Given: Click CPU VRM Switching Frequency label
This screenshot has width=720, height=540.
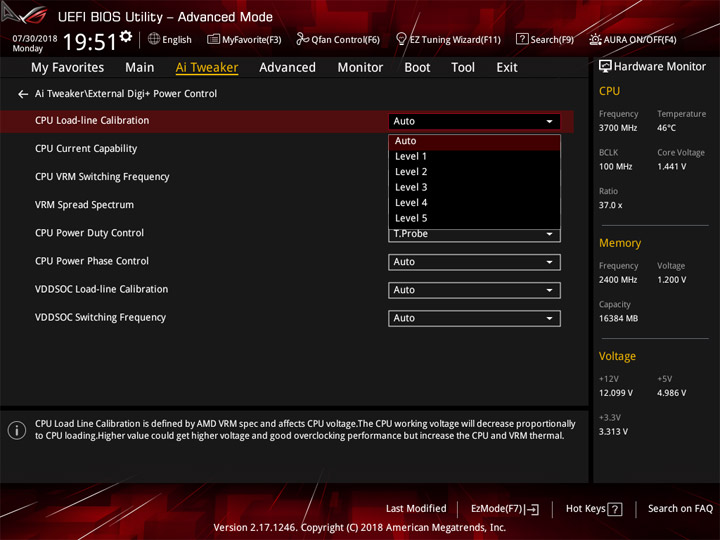Looking at the screenshot, I should (x=102, y=177).
